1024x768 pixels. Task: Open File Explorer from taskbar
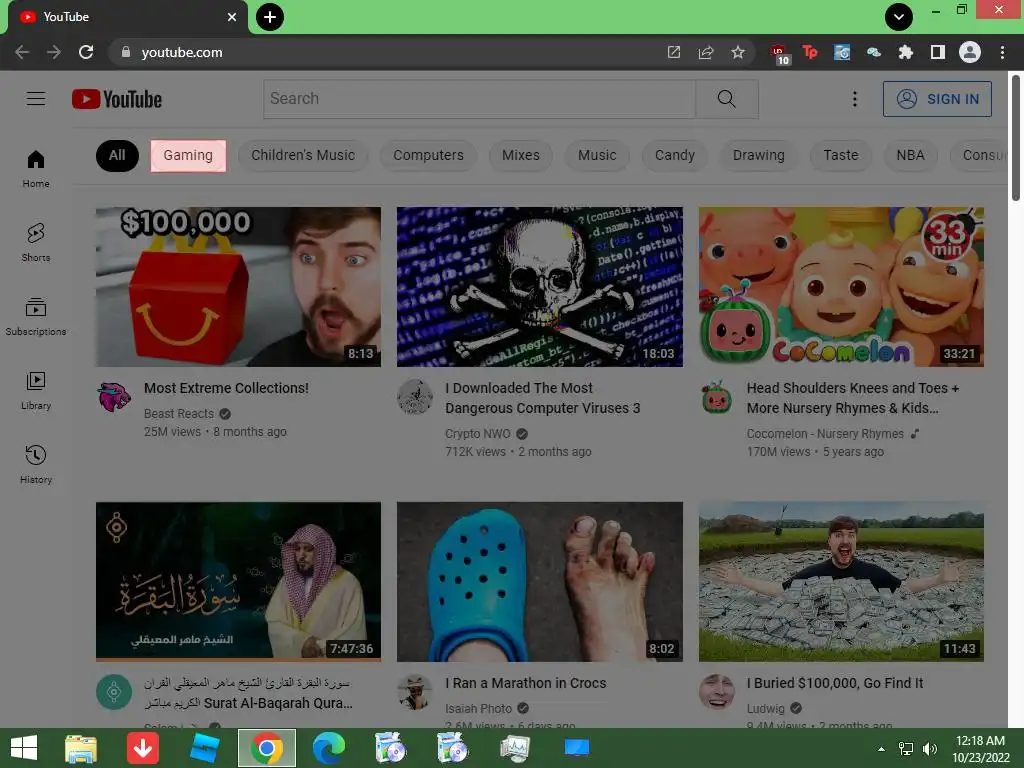(x=81, y=748)
